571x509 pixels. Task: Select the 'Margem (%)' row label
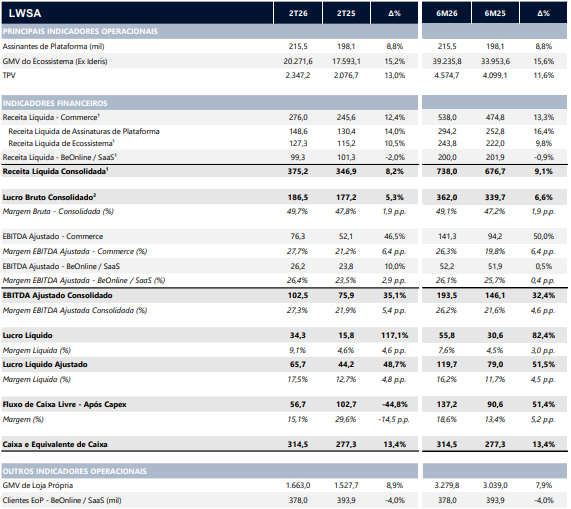23,419
